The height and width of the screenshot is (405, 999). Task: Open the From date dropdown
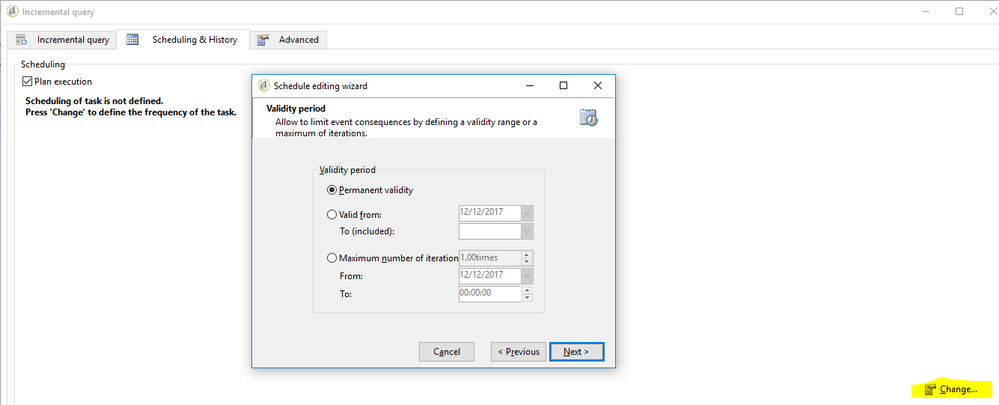pyautogui.click(x=527, y=276)
